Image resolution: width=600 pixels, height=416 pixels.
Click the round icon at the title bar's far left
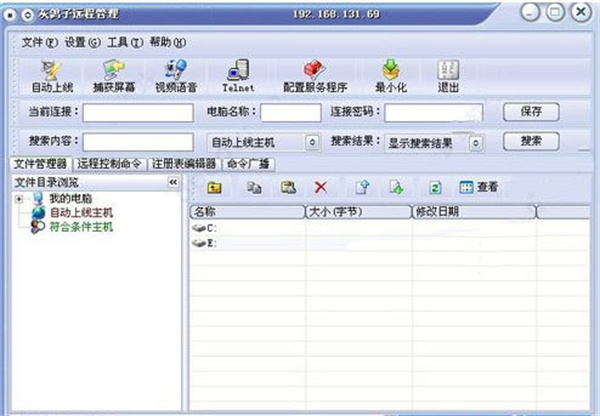pyautogui.click(x=10, y=15)
